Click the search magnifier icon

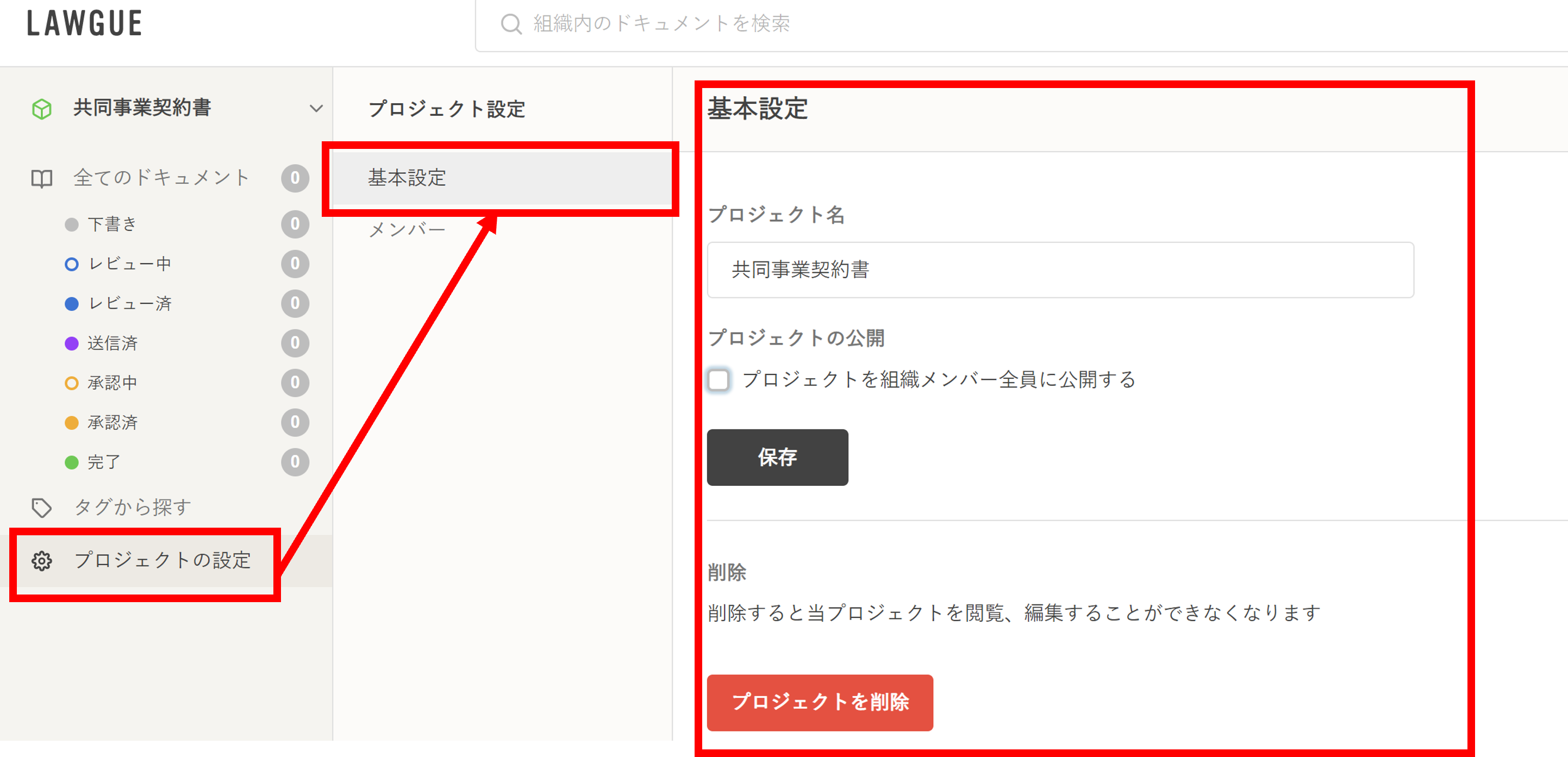511,24
